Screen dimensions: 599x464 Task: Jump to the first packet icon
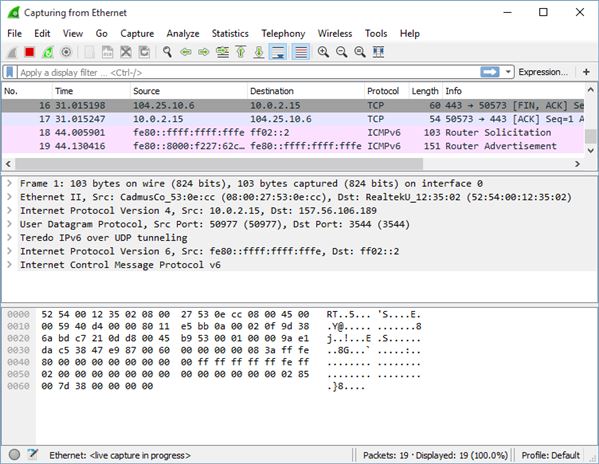point(241,52)
